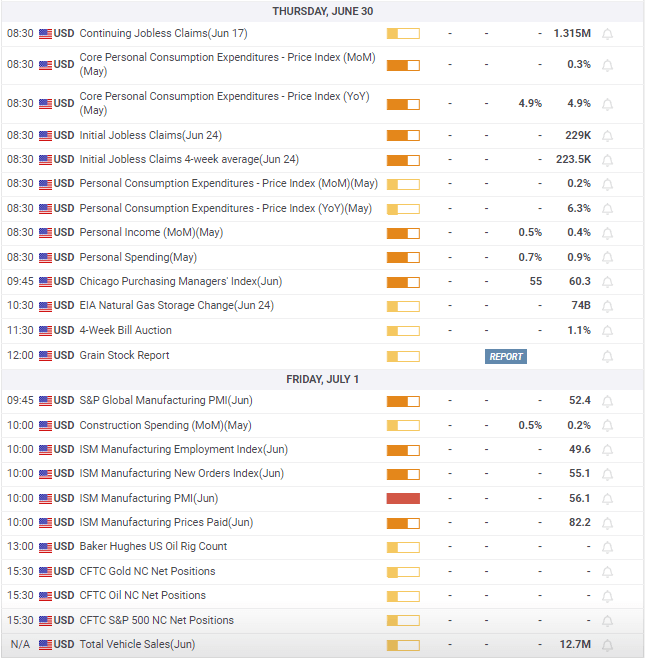Click bell for Construction Spending (MoM)

pos(607,426)
